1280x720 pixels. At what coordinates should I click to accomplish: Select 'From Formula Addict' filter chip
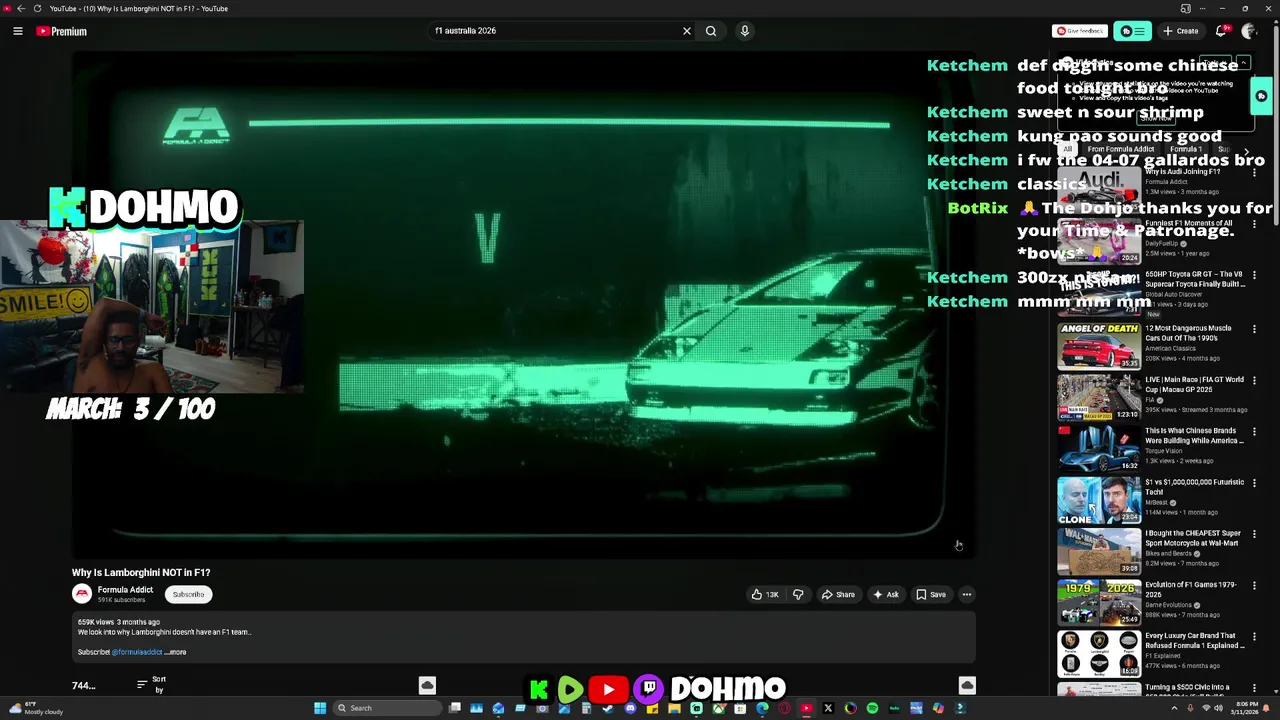click(1121, 149)
